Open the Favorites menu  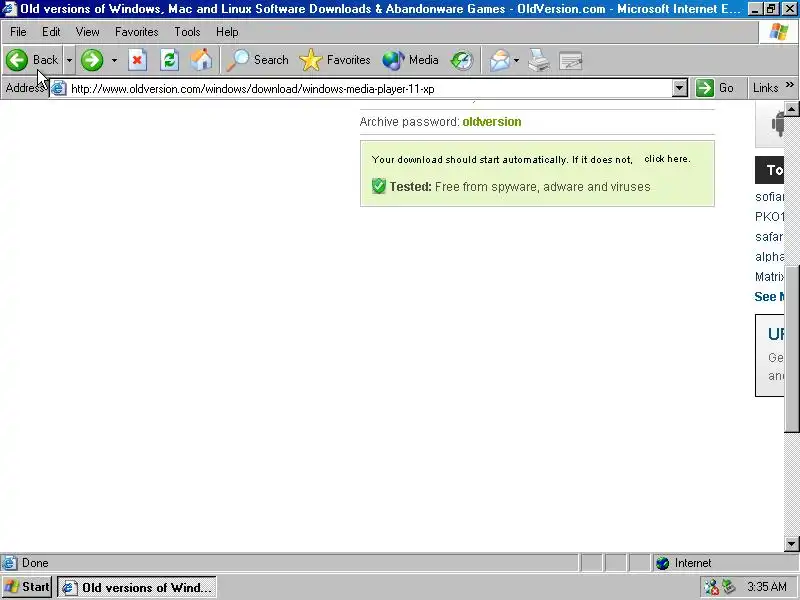pos(136,32)
